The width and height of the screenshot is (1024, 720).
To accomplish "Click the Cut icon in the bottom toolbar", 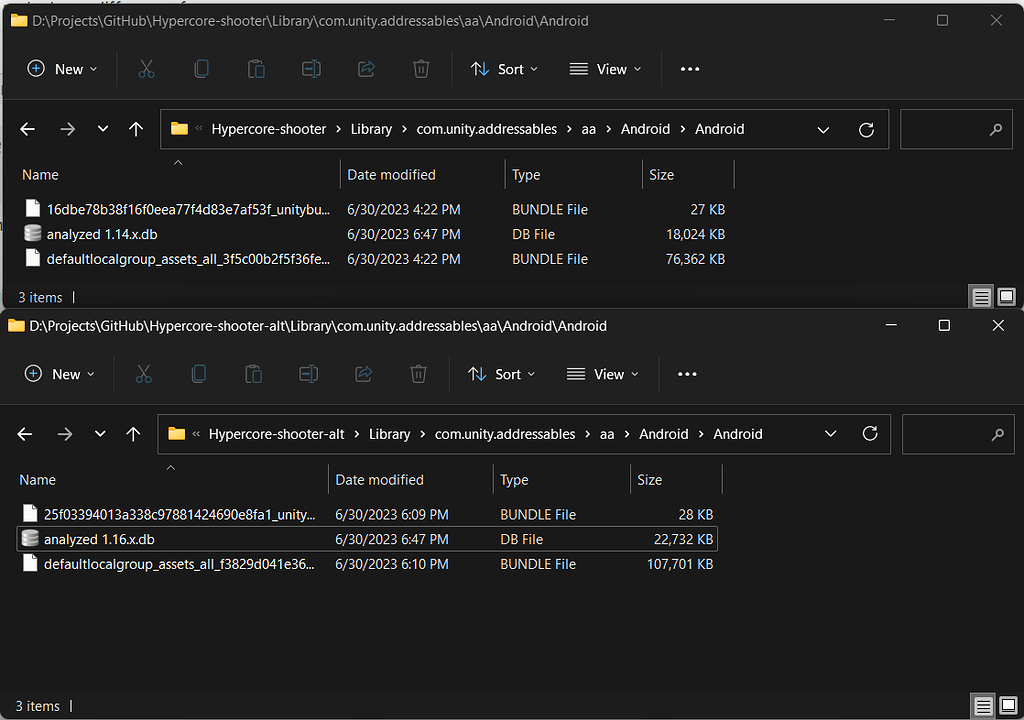I will 143,374.
